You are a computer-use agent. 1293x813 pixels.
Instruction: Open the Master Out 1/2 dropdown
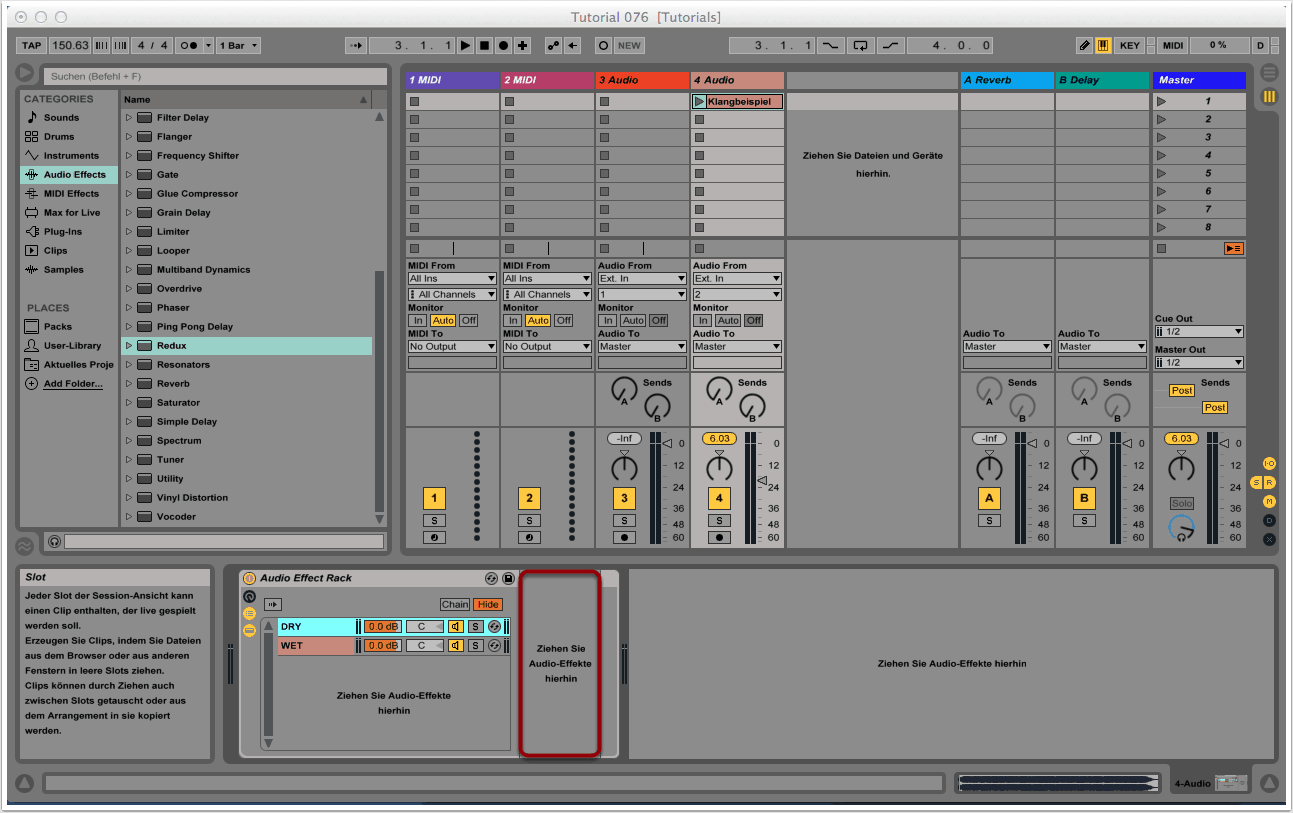pos(1199,362)
